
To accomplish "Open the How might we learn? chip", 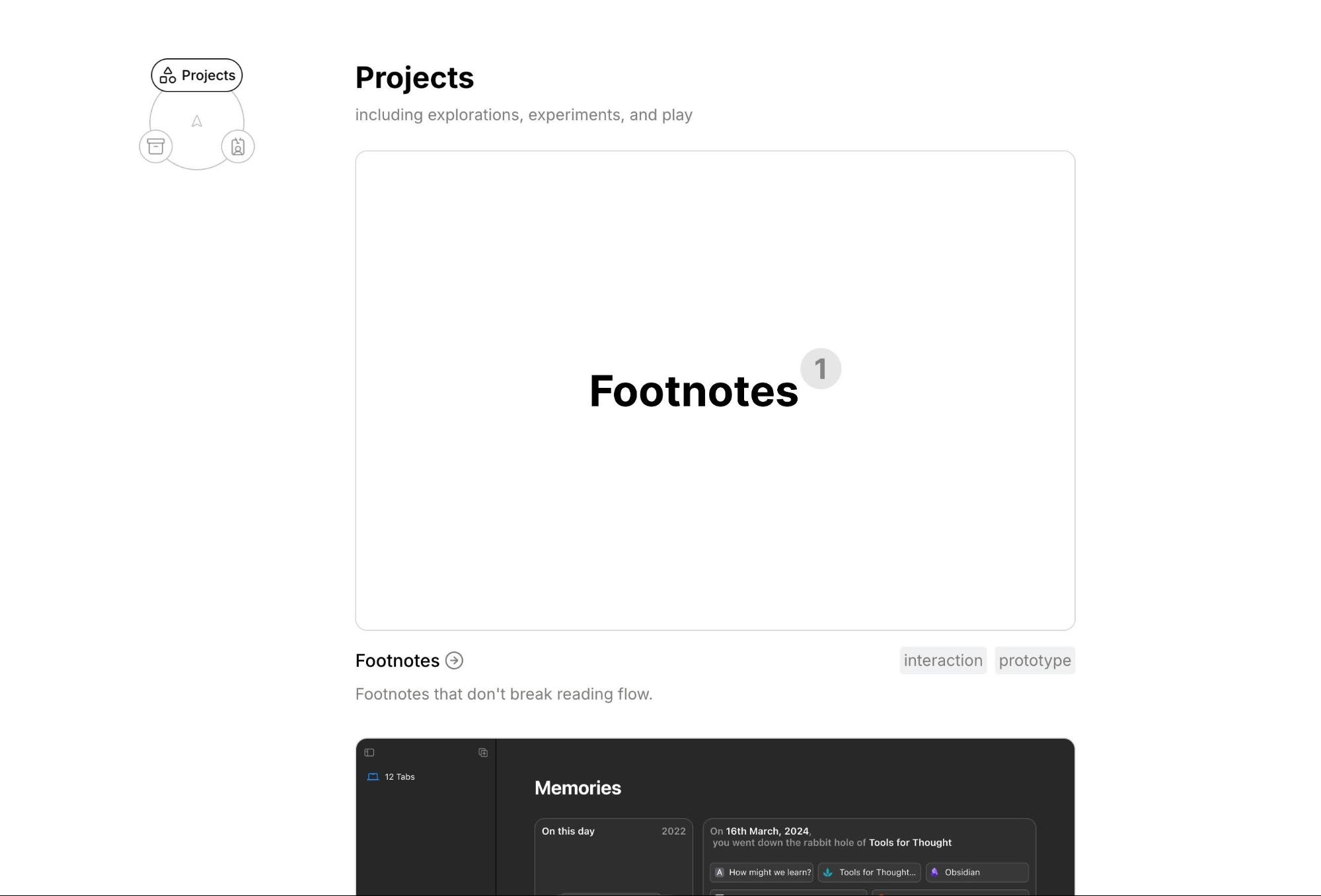I will coord(762,872).
